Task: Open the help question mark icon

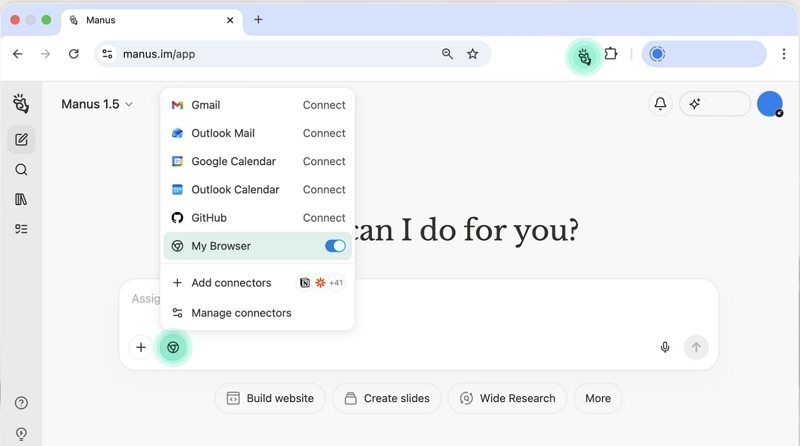Action: tap(21, 403)
